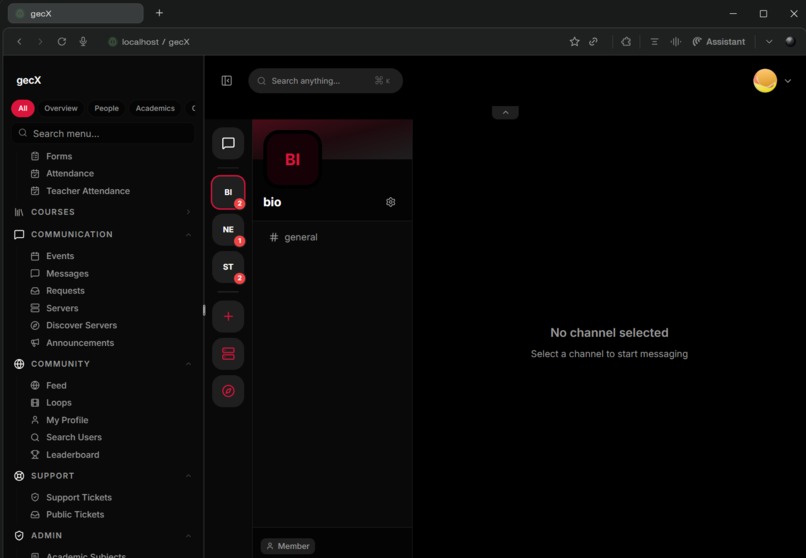Select the Overview filter tab
The image size is (806, 558).
(x=61, y=108)
